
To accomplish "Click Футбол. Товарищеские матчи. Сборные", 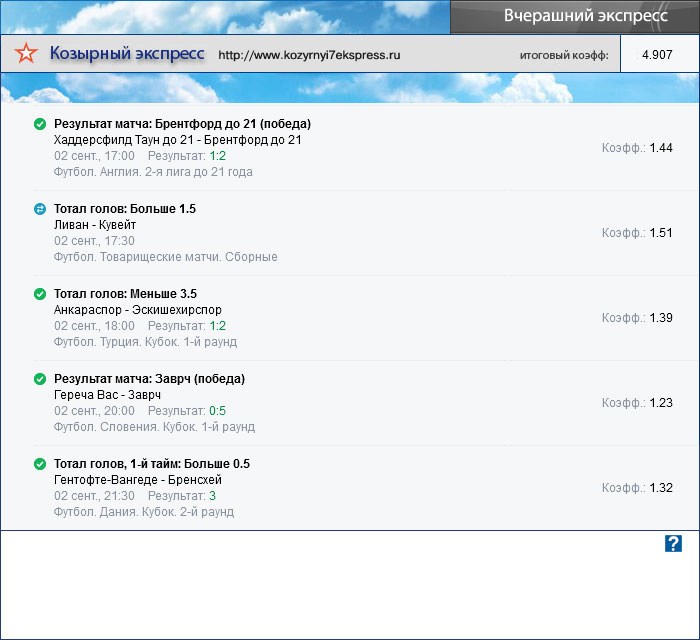I will point(166,257).
